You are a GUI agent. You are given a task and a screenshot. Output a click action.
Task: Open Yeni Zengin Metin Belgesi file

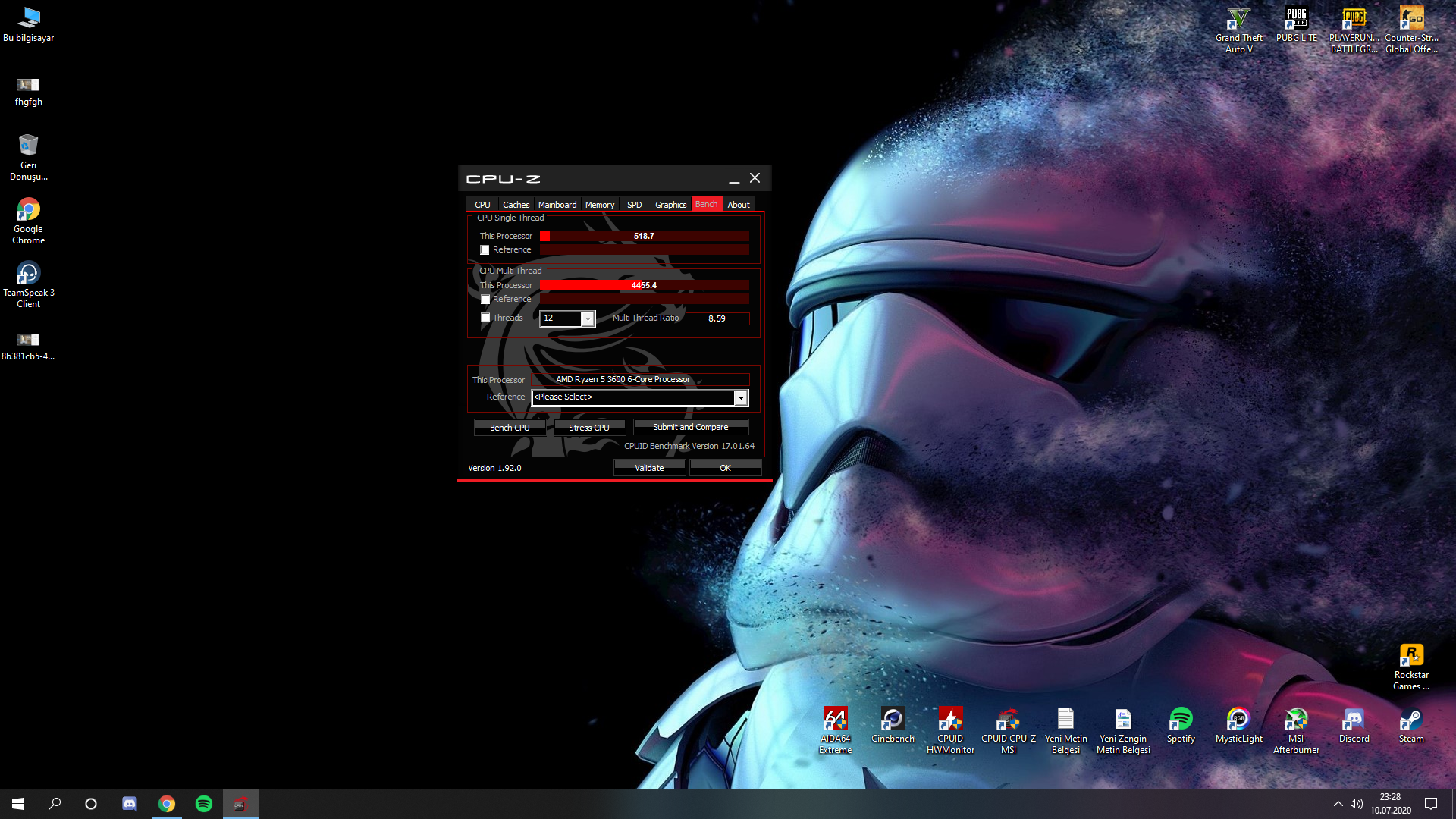(x=1123, y=730)
